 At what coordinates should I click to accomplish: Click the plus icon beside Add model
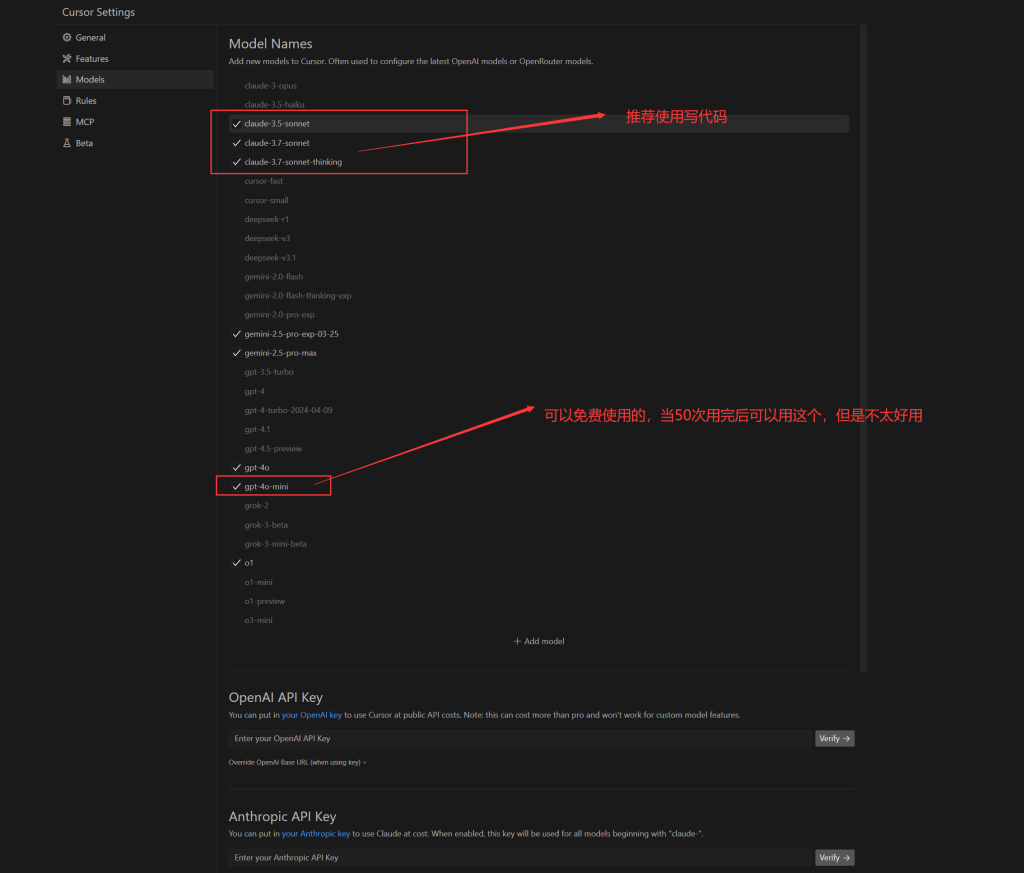tap(517, 641)
